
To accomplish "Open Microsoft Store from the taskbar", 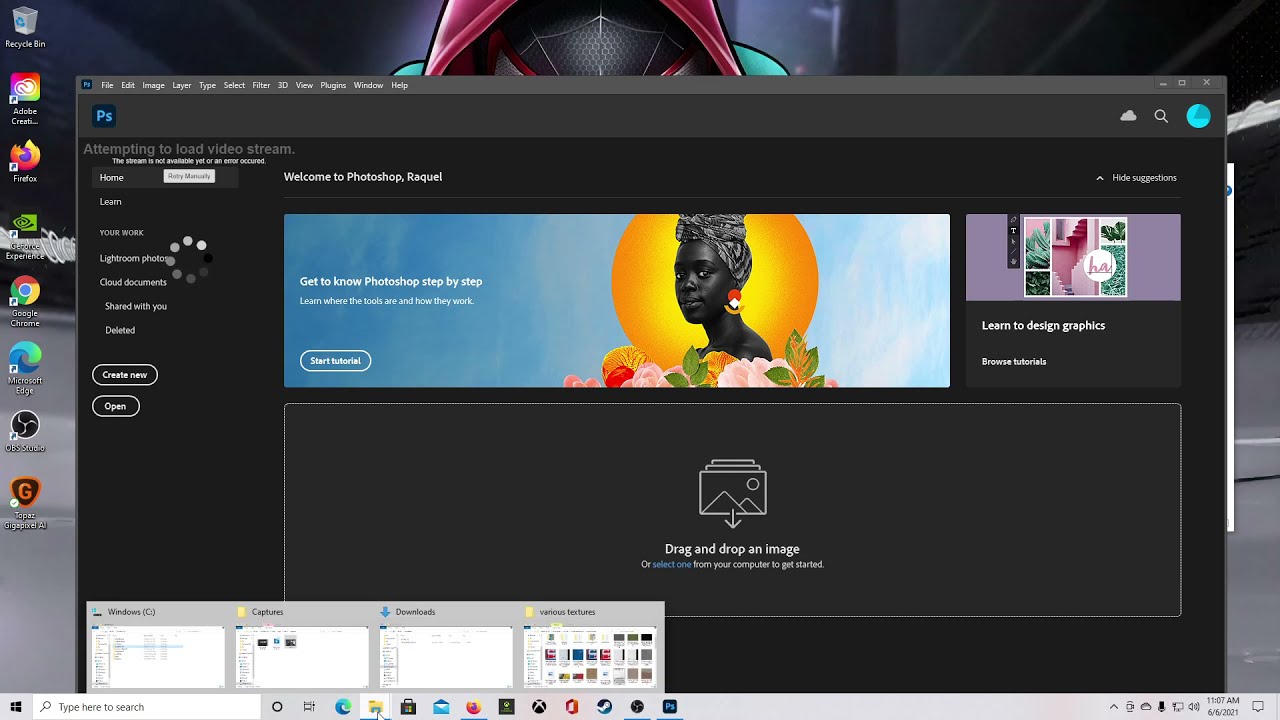I will click(x=408, y=707).
